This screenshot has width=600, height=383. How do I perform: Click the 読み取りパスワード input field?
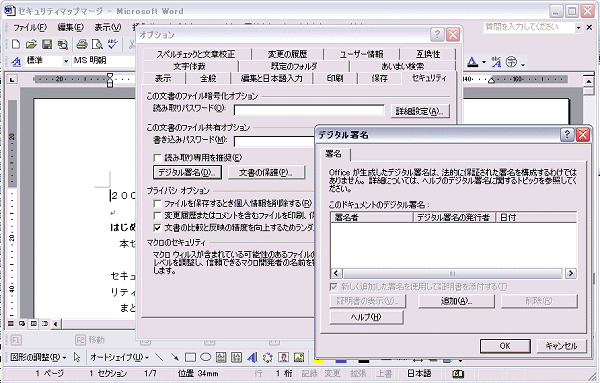click(309, 110)
